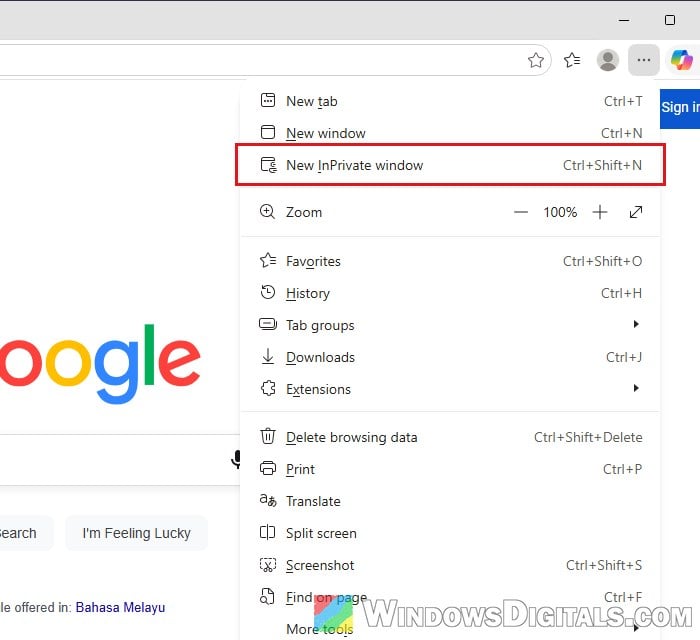Click the New tab icon in menu
This screenshot has width=700, height=640.
[x=268, y=100]
